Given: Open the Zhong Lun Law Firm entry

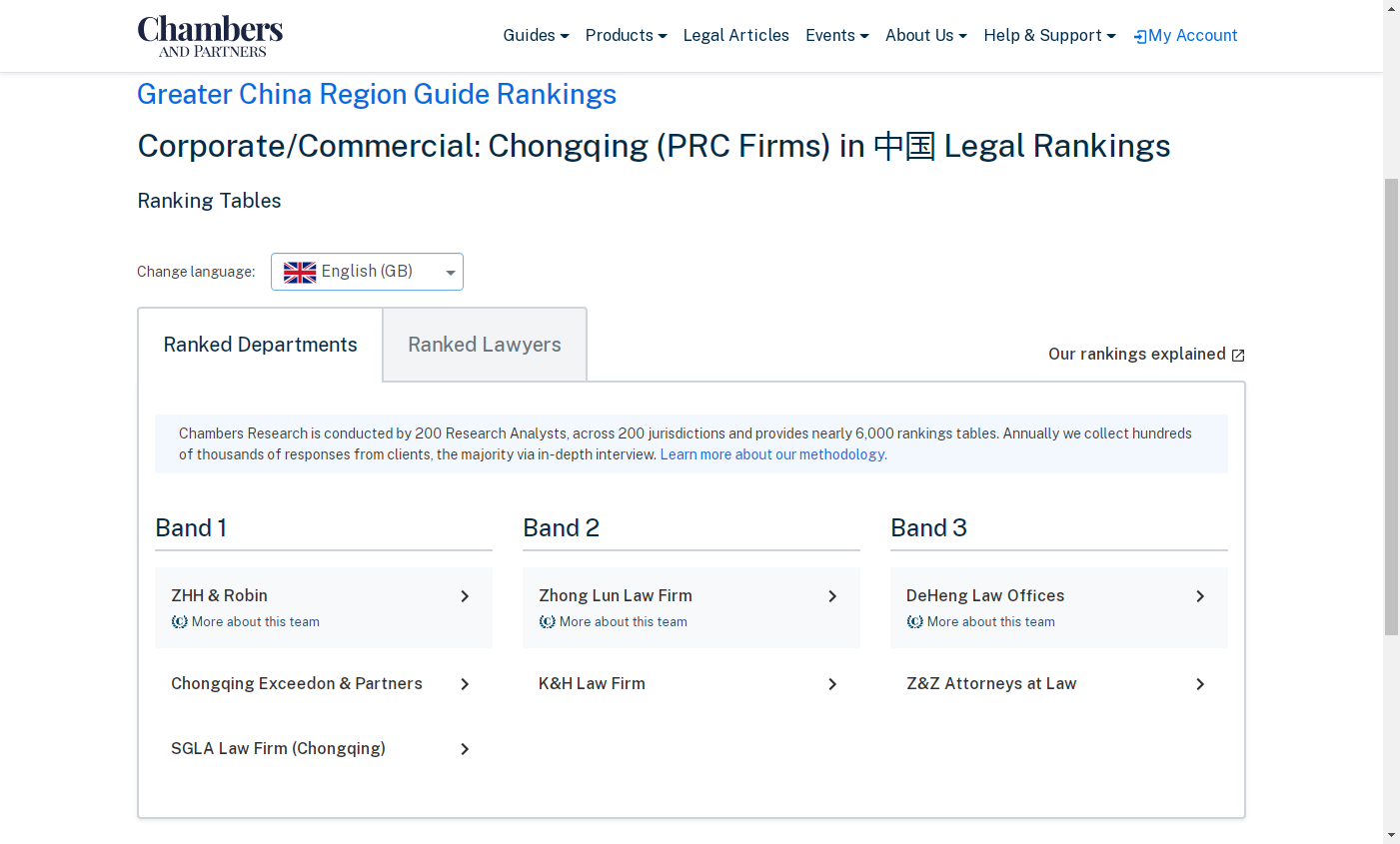Looking at the screenshot, I should pyautogui.click(x=692, y=607).
